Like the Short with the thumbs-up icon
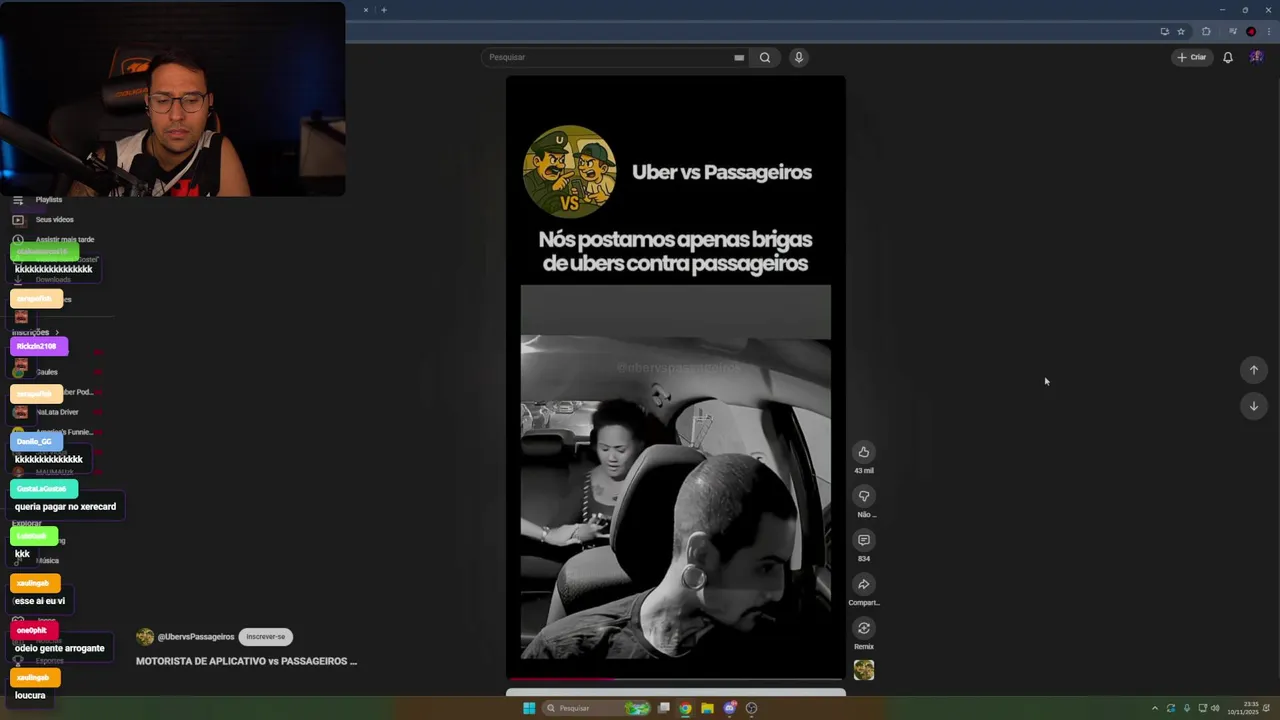 tap(864, 452)
